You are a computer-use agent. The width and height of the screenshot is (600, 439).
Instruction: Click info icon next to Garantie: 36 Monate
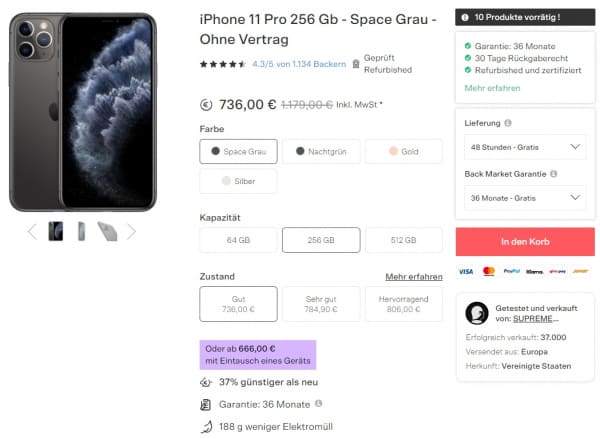(x=319, y=404)
